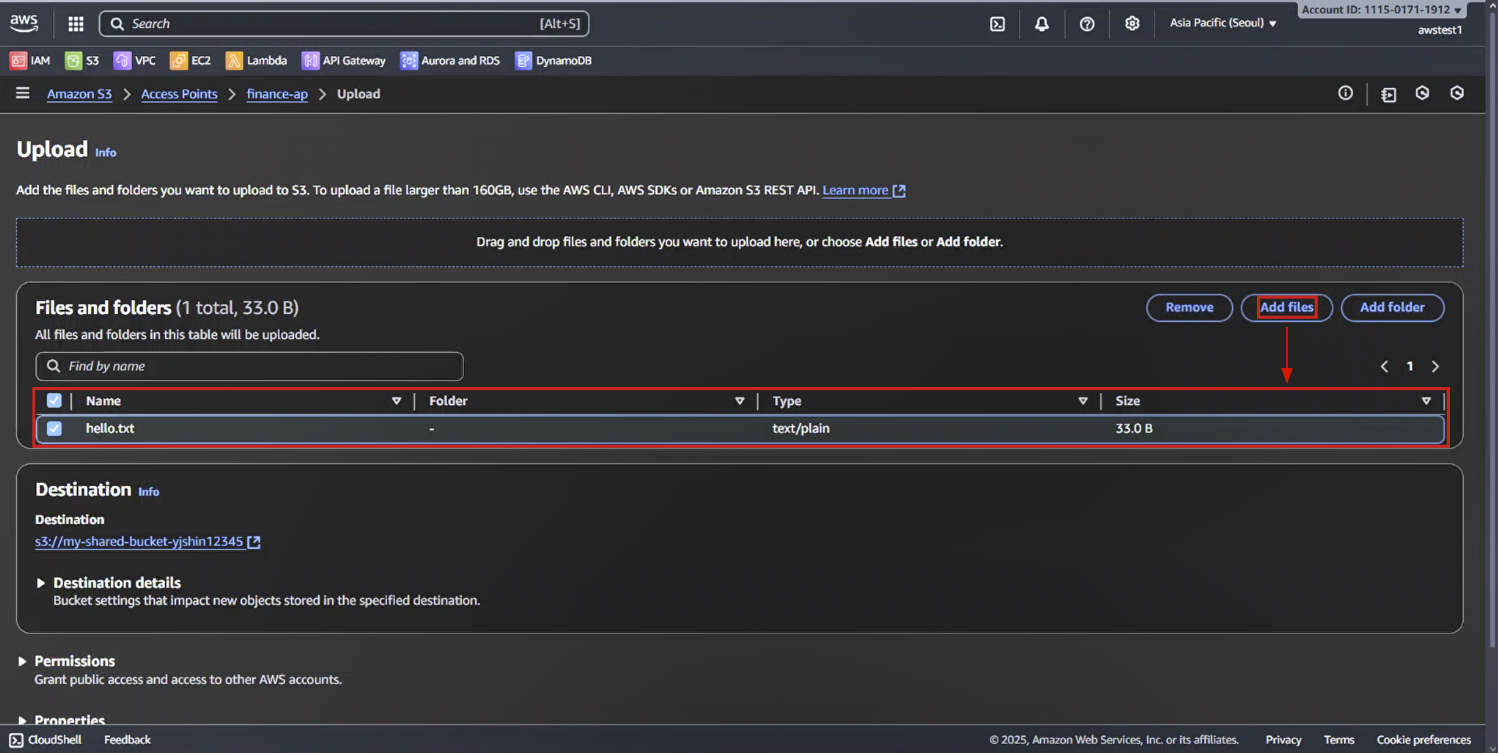The width and height of the screenshot is (1498, 753).
Task: Open external link icon beside Learn more
Action: point(899,191)
